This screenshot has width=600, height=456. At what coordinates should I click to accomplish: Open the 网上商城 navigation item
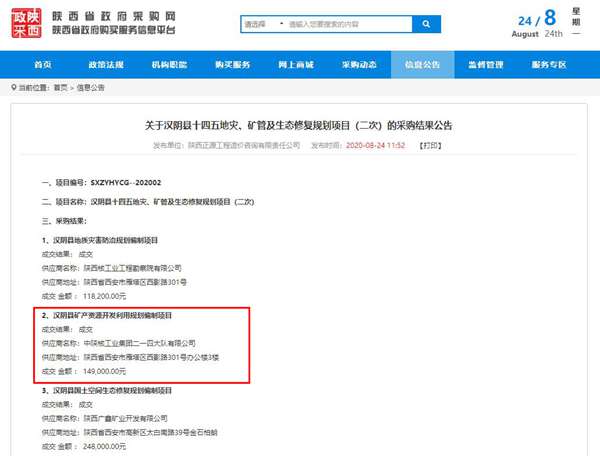click(x=296, y=64)
